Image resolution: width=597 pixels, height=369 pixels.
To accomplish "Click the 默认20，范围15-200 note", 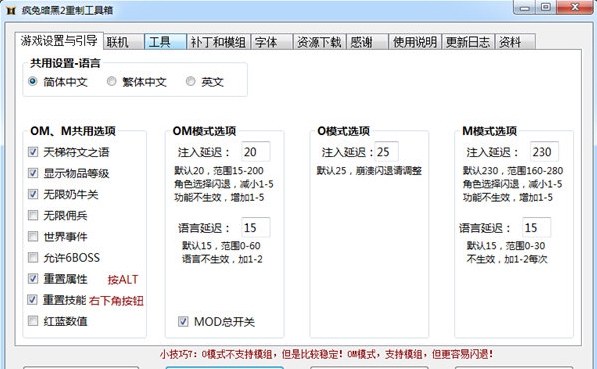I will coord(219,171).
